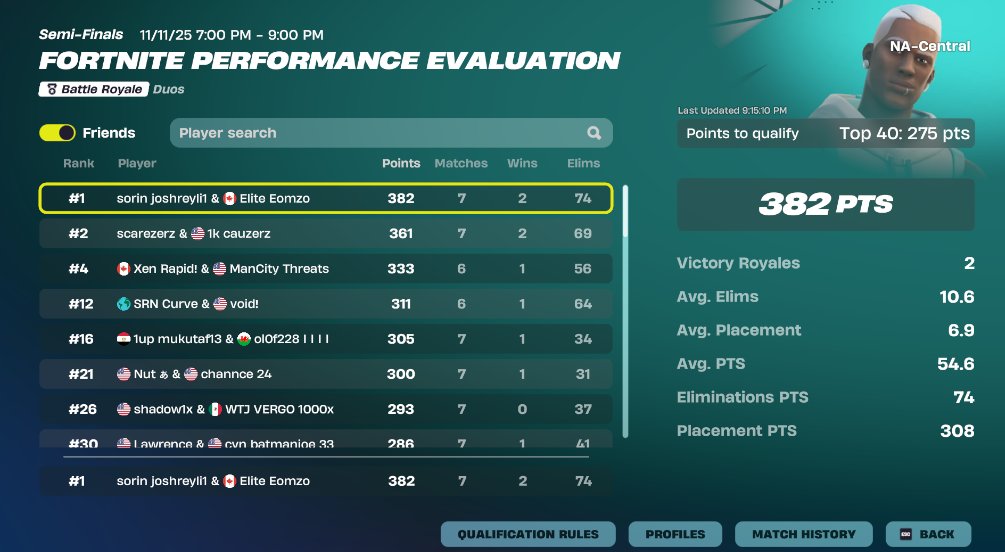This screenshot has width=1005, height=552.
Task: Click the leaderboard vertical scrollbar
Action: 625,311
